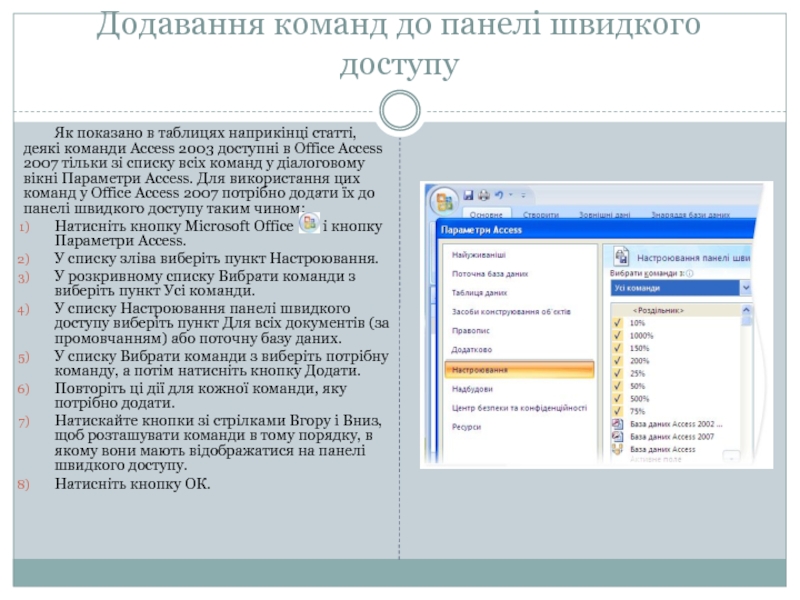800x600 pixels.
Task: Click the icon left of the last База даних Access
Action: pyautogui.click(x=618, y=449)
